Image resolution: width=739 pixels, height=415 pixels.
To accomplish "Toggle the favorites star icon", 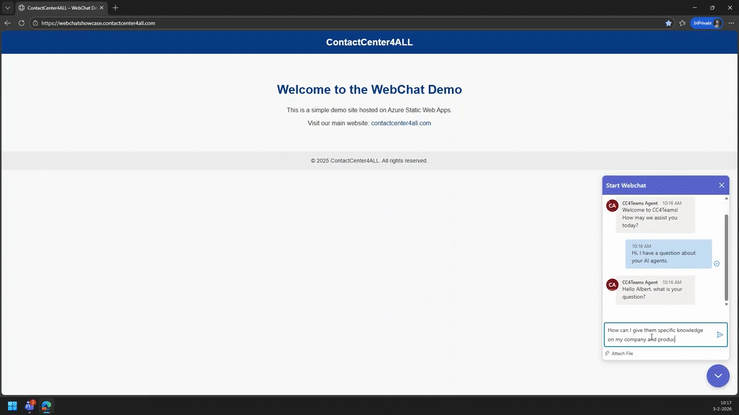I will [668, 23].
